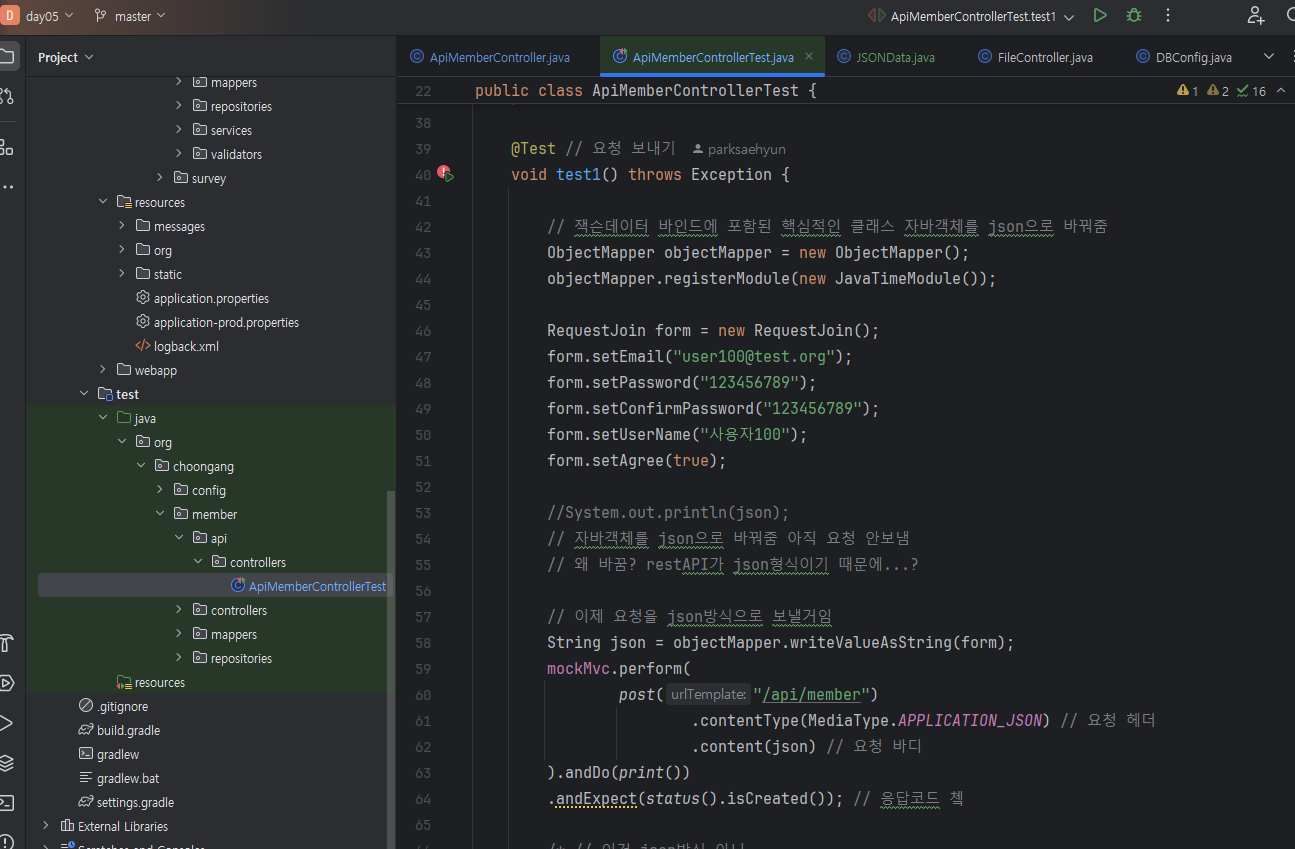Open the Build hammer tool window
This screenshot has height=849, width=1295.
point(6,642)
